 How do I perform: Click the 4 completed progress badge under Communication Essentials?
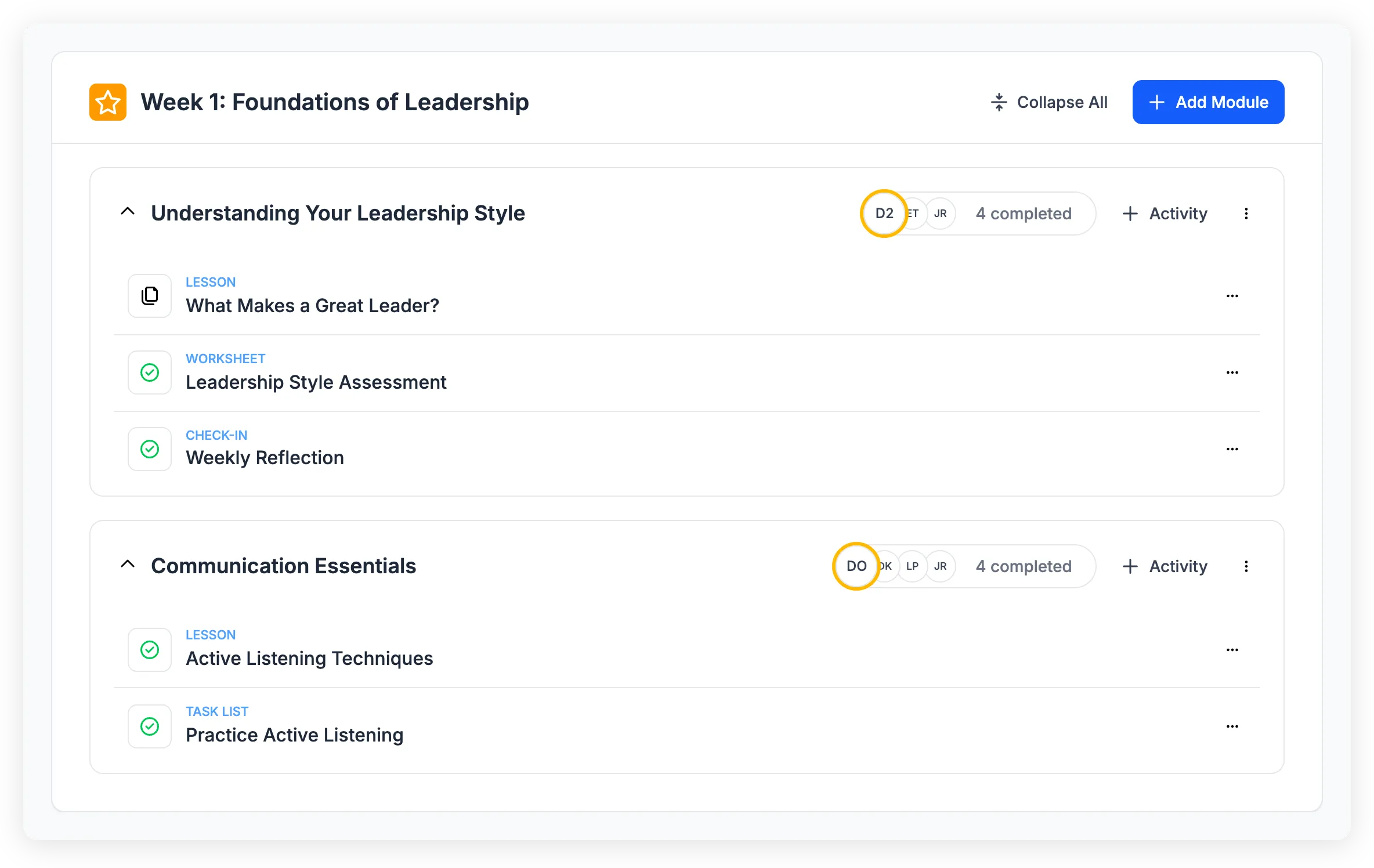click(1024, 566)
